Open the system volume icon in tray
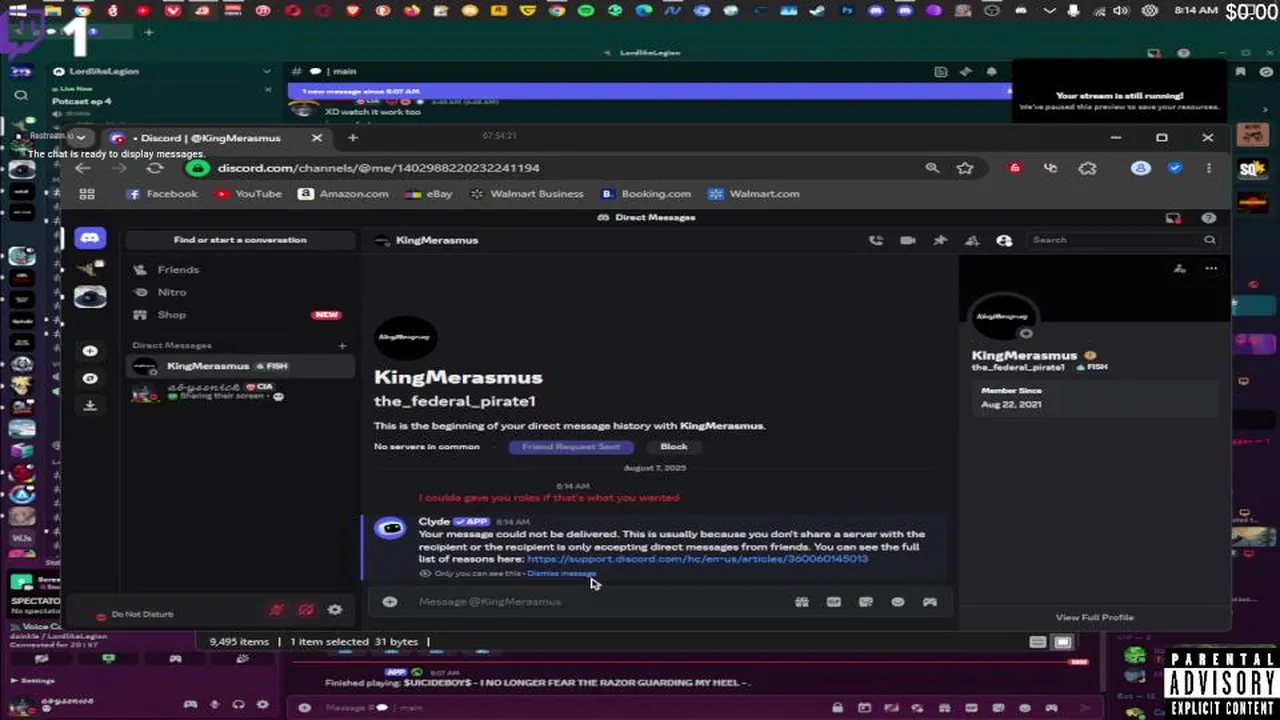 (x=1121, y=11)
